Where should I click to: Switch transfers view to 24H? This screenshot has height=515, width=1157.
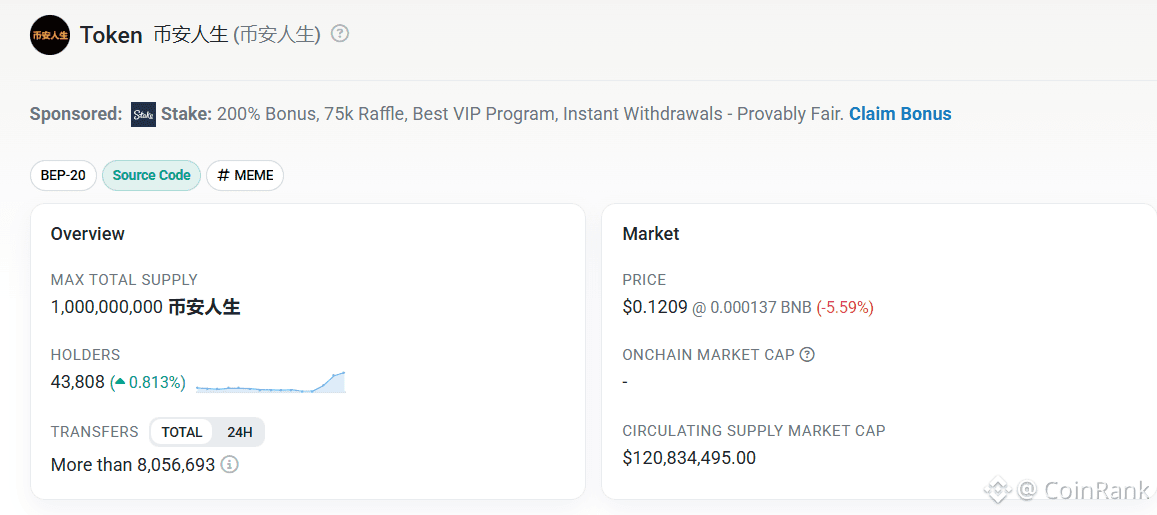(x=239, y=432)
